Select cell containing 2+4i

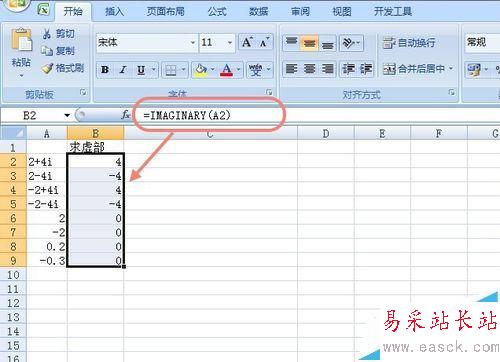[x=47, y=162]
